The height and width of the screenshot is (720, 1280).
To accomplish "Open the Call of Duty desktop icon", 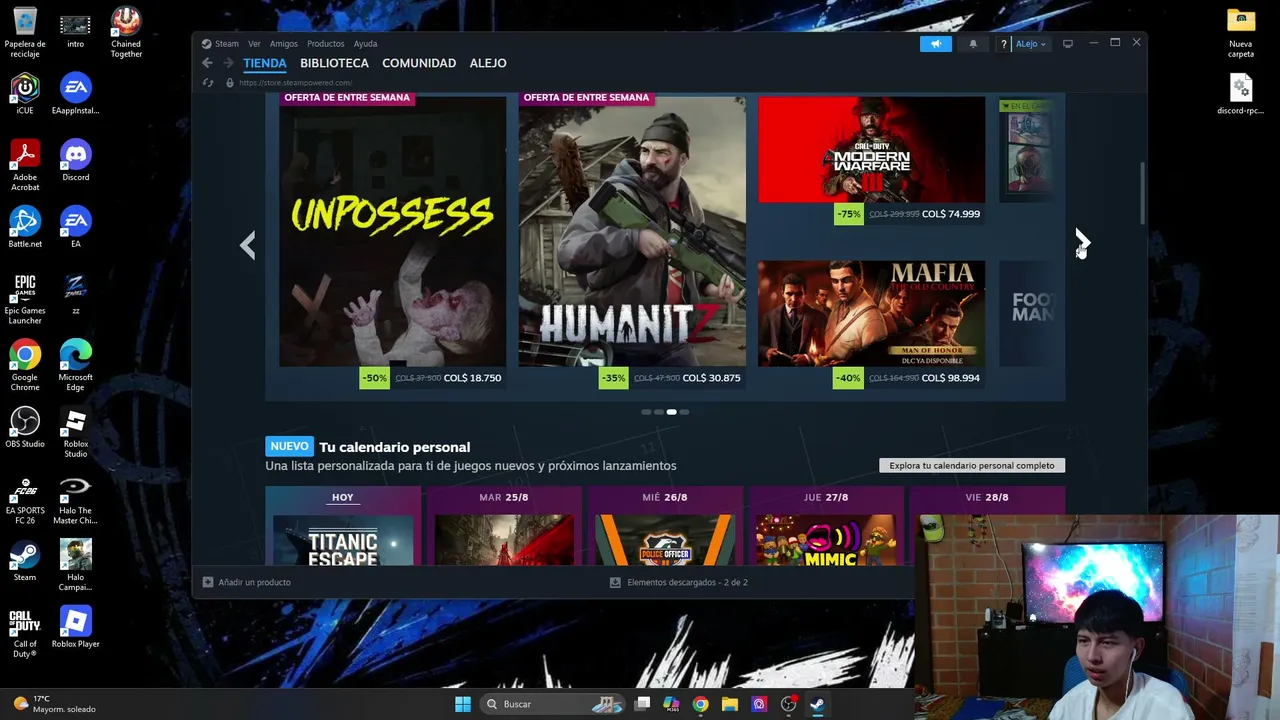I will point(25,632).
